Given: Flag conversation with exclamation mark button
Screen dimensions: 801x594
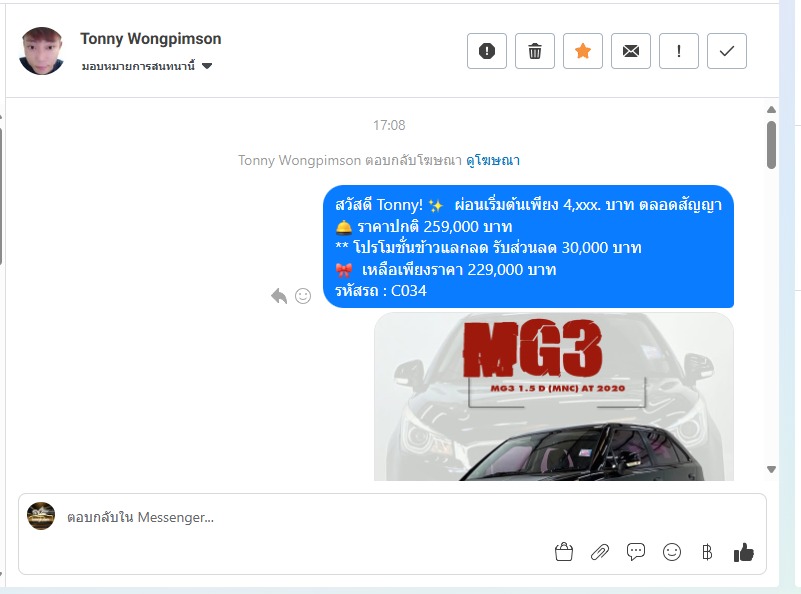Looking at the screenshot, I should (679, 51).
